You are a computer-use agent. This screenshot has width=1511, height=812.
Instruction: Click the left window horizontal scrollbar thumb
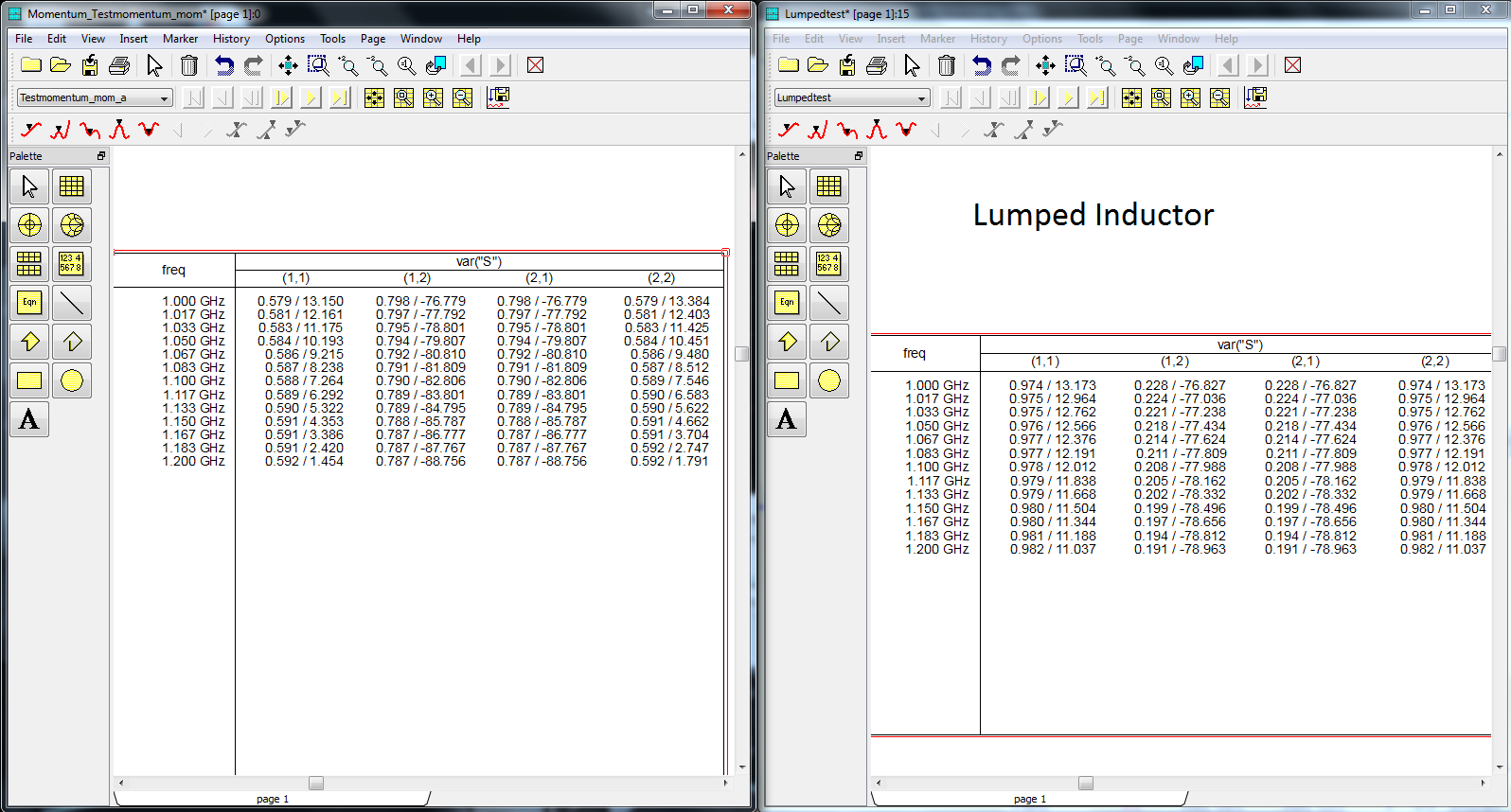(316, 783)
